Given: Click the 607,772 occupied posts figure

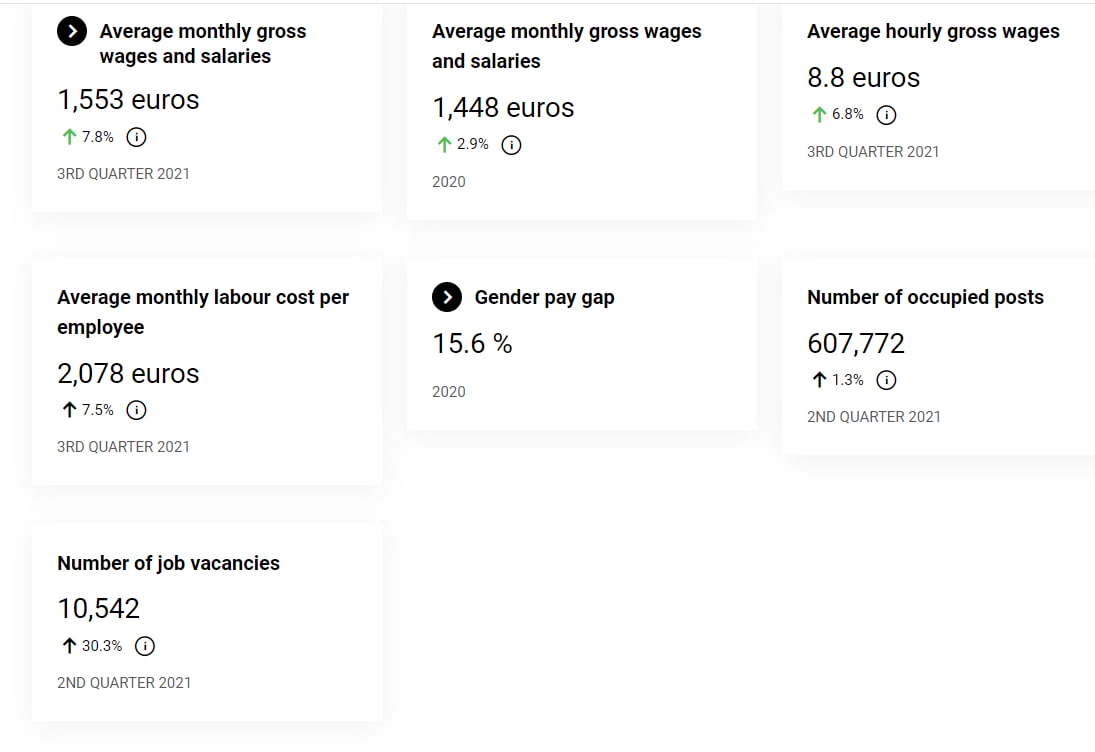Looking at the screenshot, I should [x=856, y=344].
